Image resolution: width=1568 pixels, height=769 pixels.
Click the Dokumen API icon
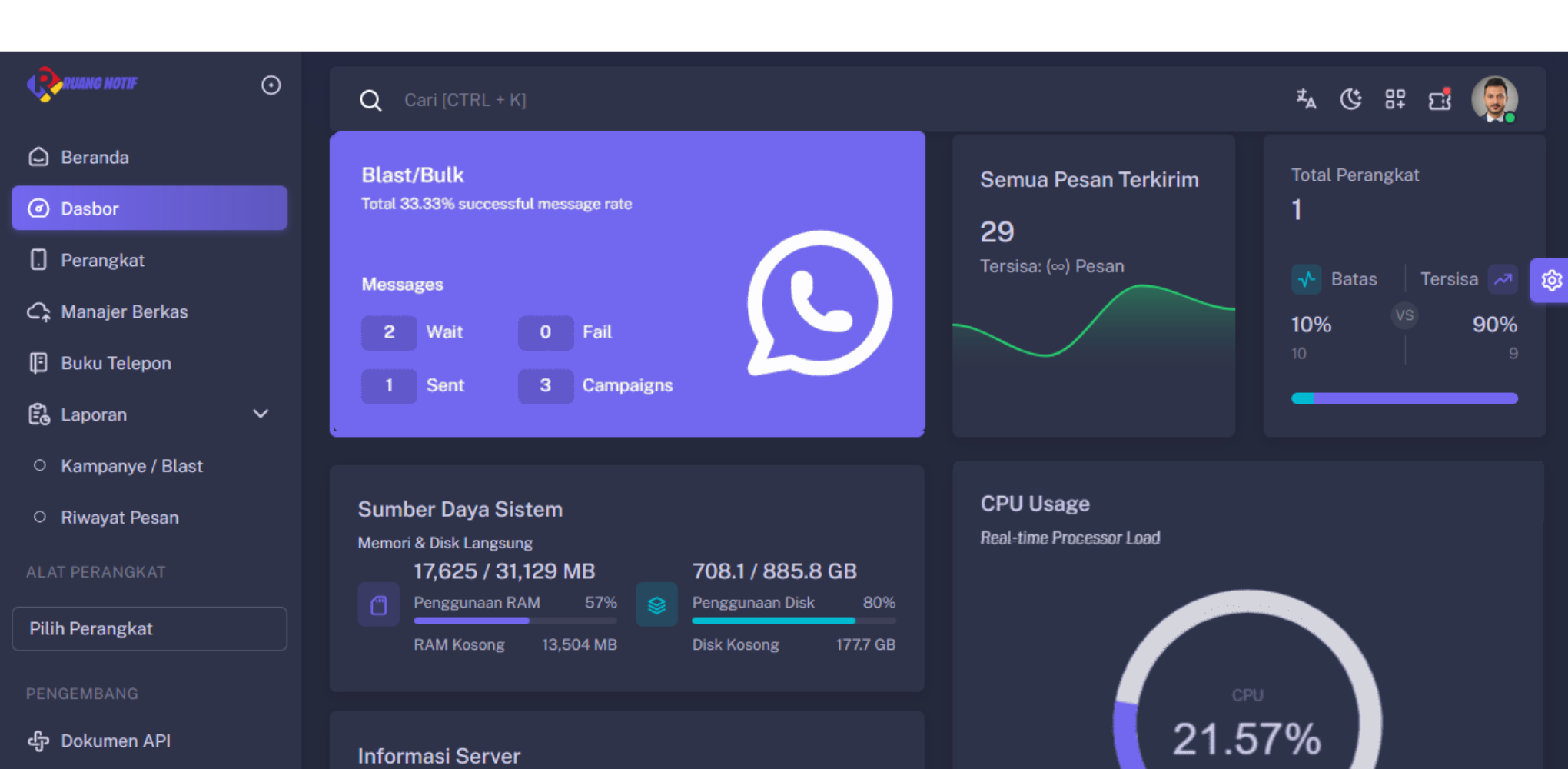38,741
